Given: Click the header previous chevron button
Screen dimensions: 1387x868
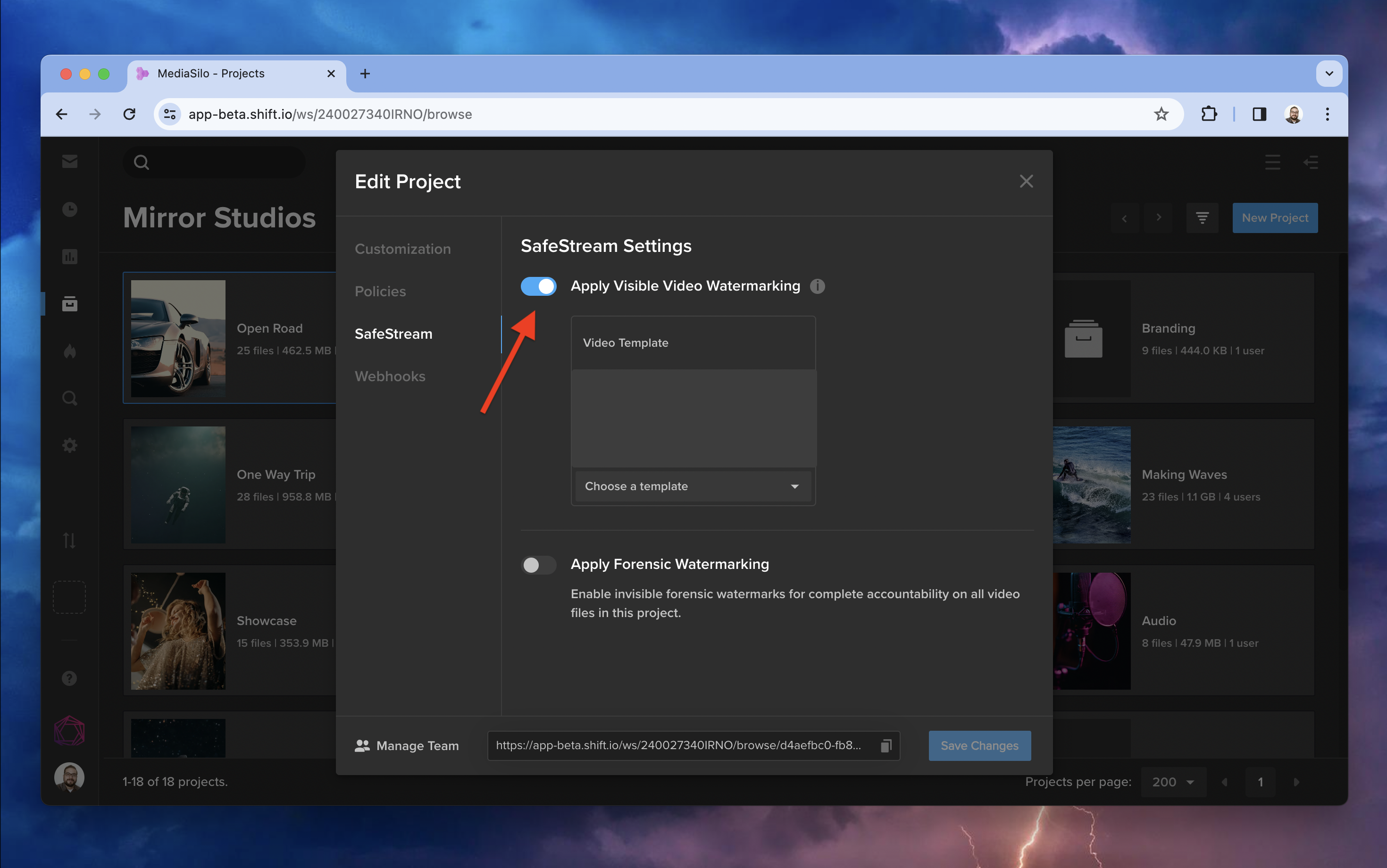Looking at the screenshot, I should tap(1124, 218).
